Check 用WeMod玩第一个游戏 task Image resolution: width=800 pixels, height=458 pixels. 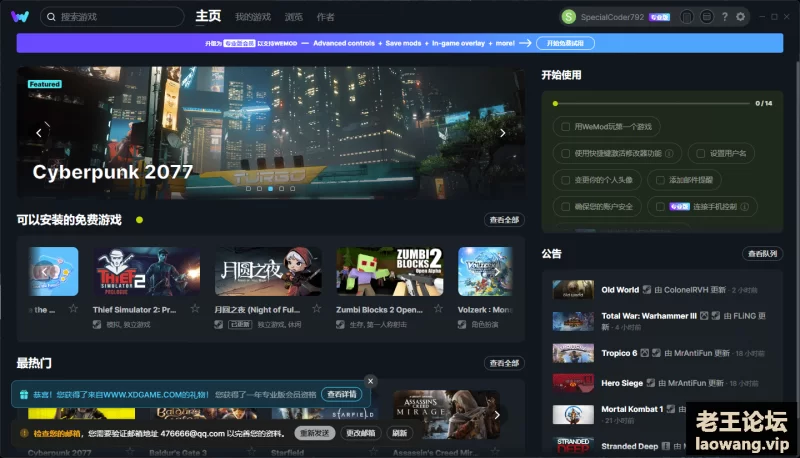pos(565,126)
